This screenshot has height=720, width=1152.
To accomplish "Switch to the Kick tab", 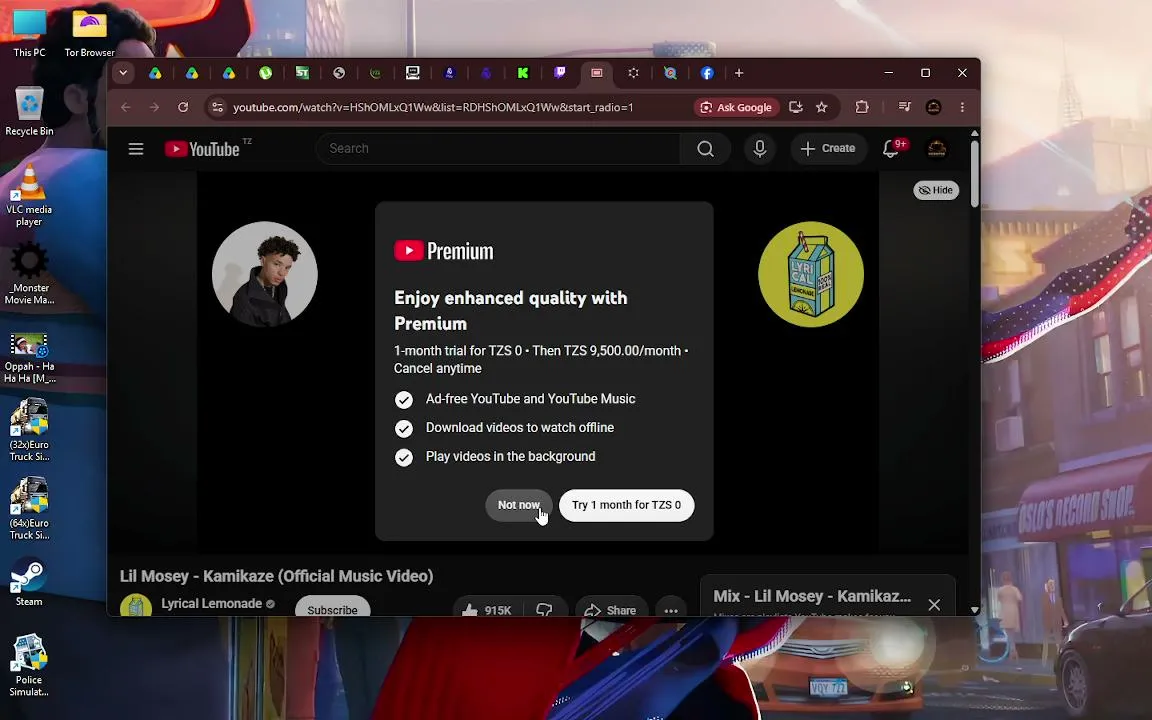I will pos(523,73).
